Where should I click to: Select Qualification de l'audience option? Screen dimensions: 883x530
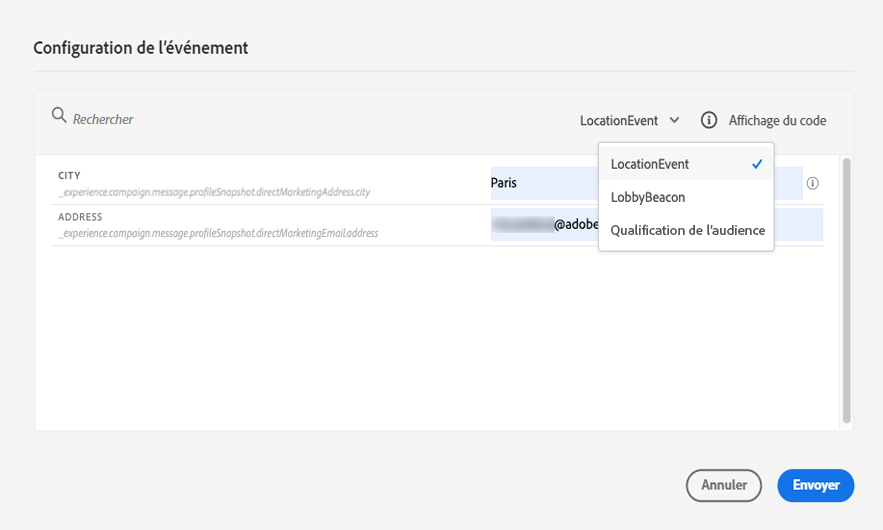pyautogui.click(x=687, y=230)
